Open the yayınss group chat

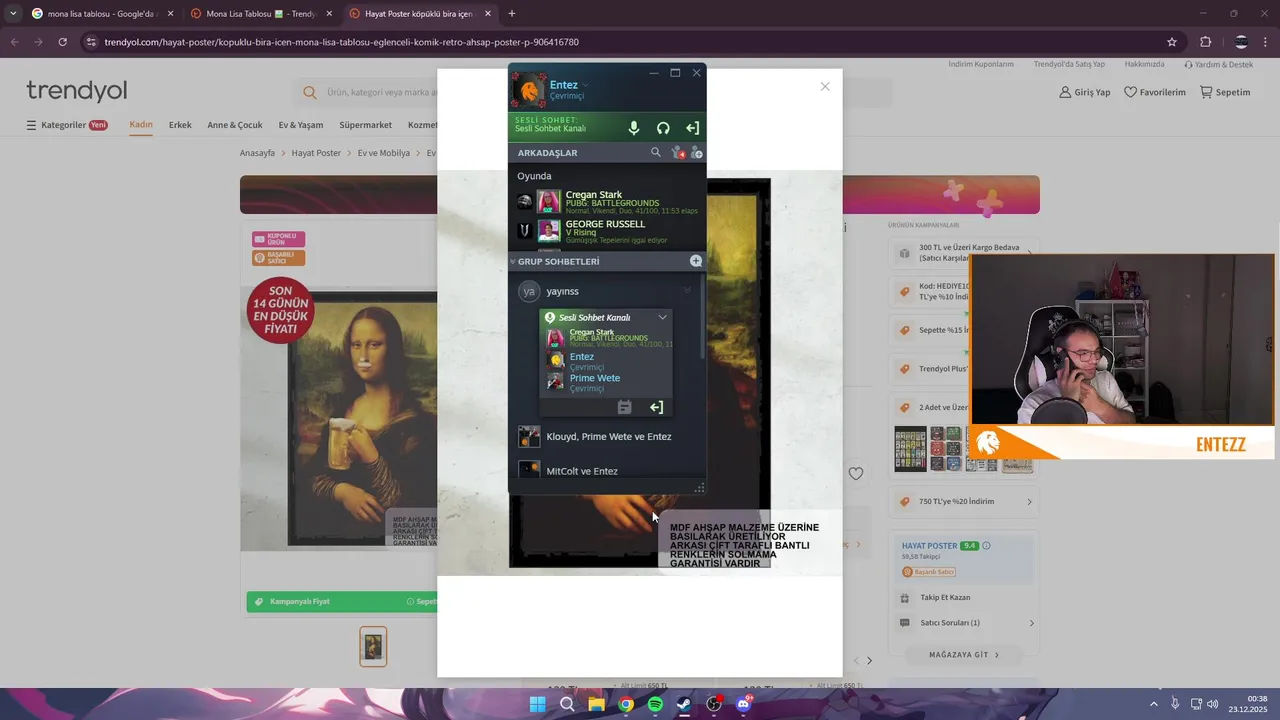pyautogui.click(x=562, y=291)
